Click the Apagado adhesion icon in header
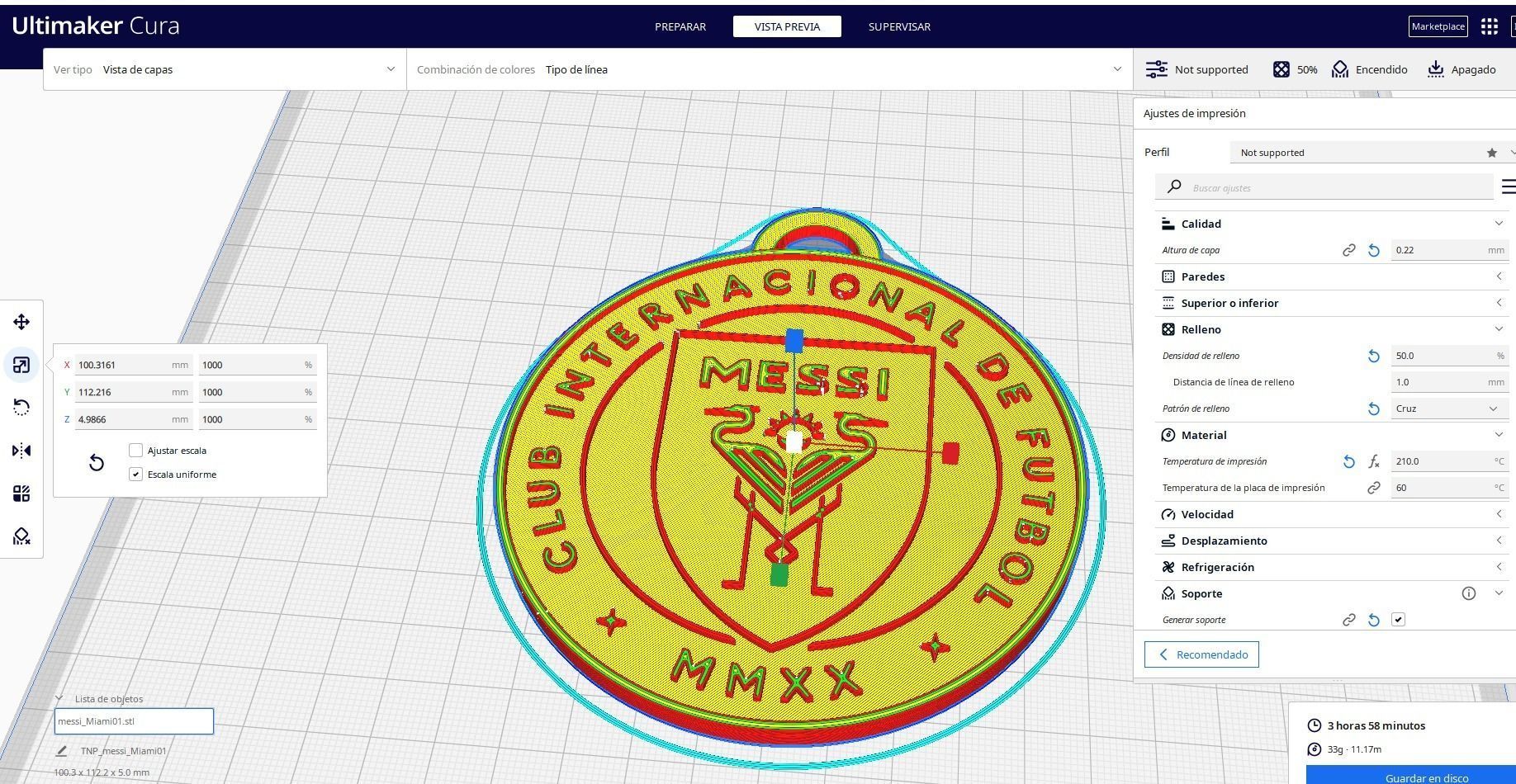The height and width of the screenshot is (784, 1516). coord(1436,69)
